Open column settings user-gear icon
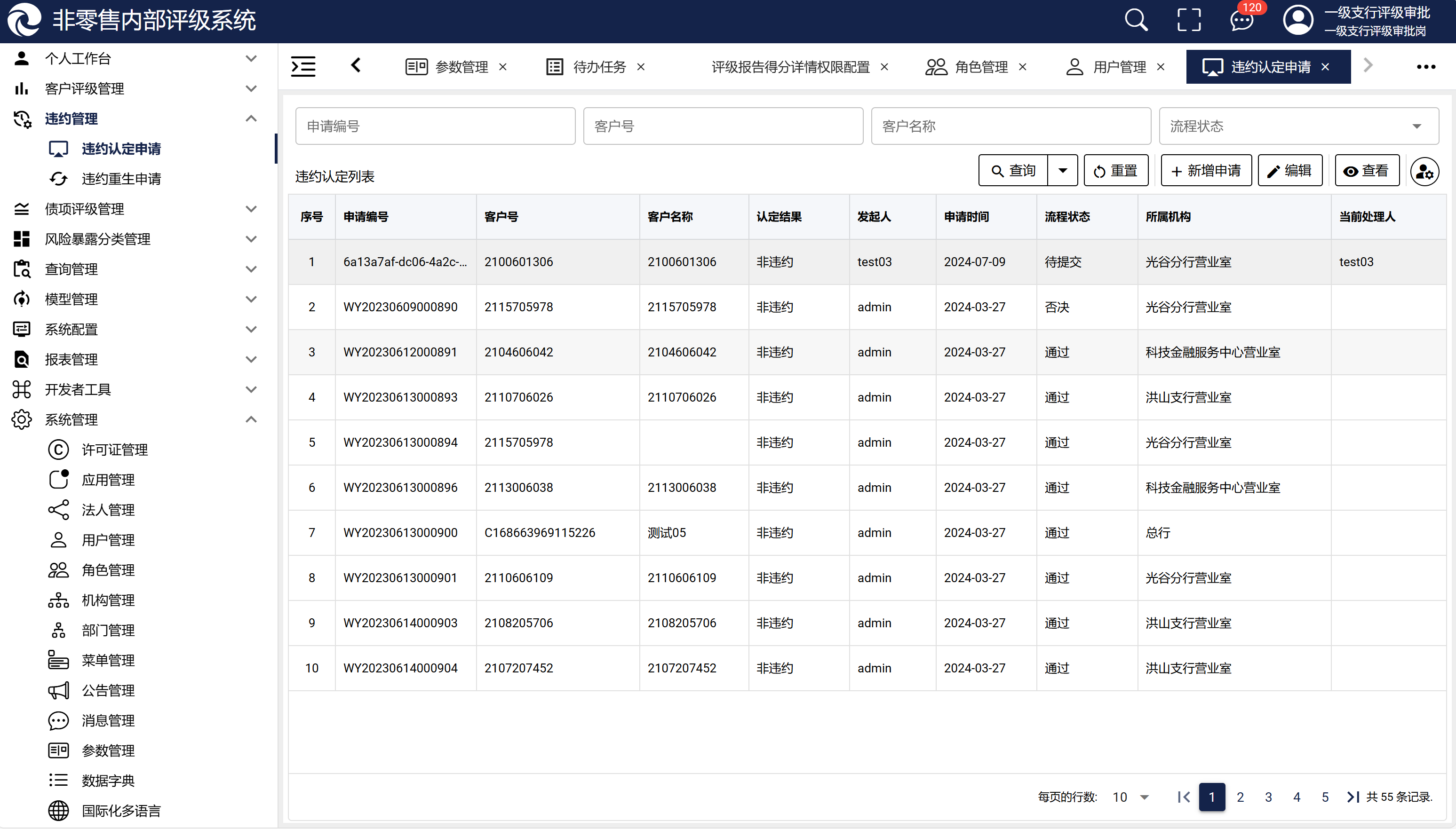Viewport: 1456px width, 829px height. (1424, 171)
